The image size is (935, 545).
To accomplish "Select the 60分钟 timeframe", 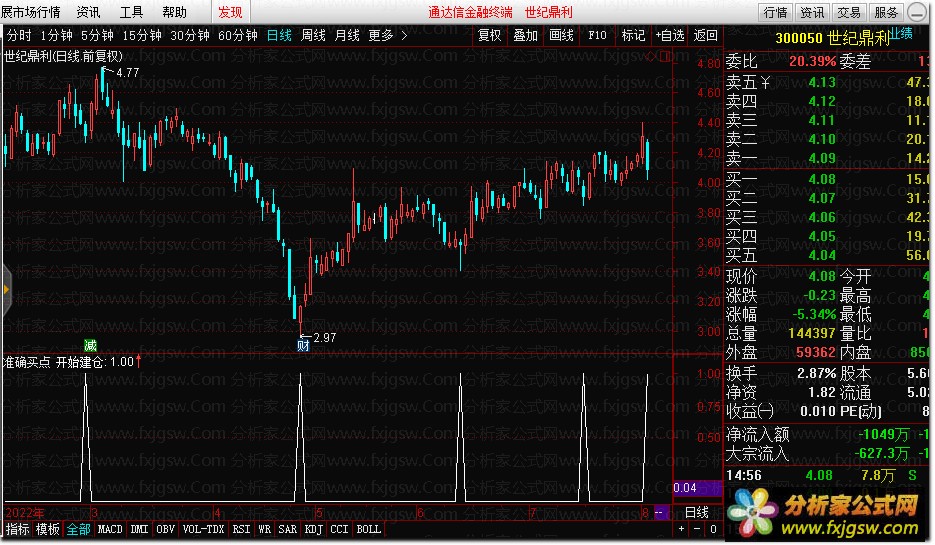I will (237, 36).
